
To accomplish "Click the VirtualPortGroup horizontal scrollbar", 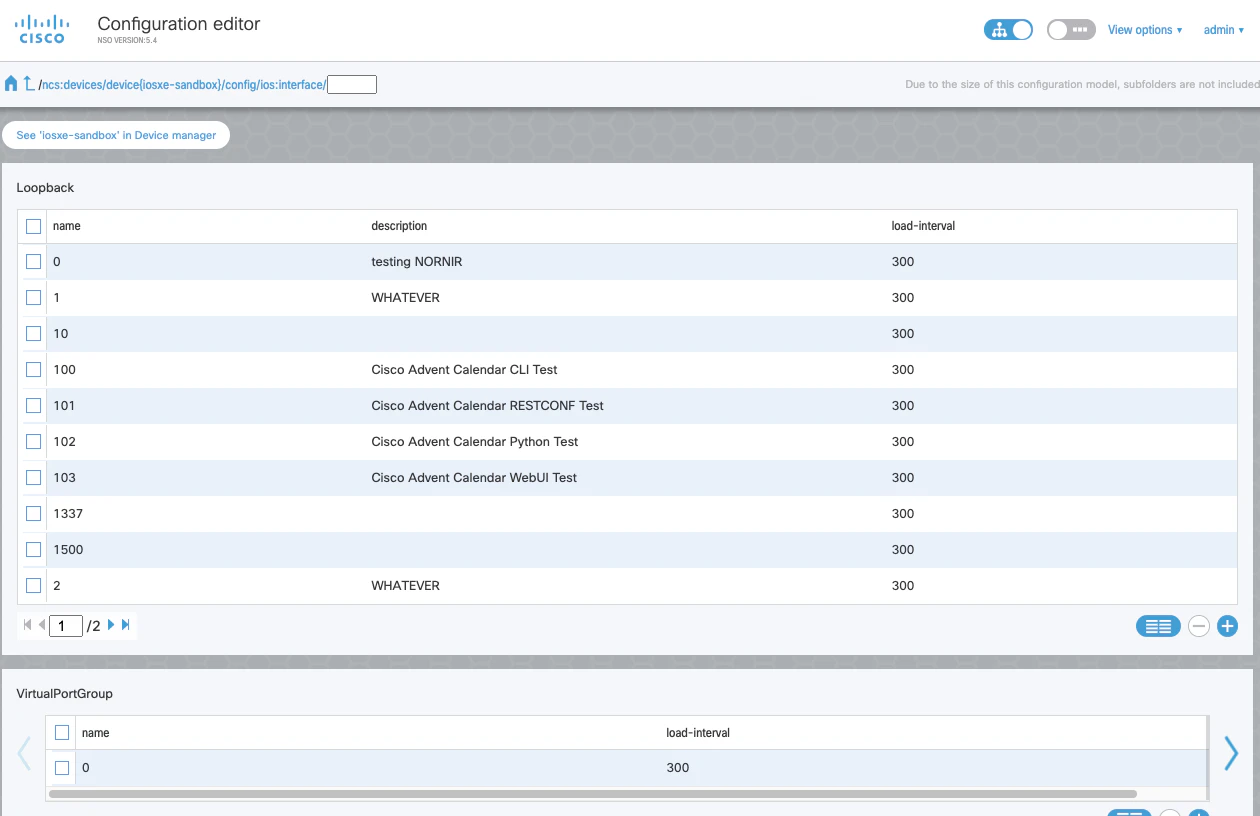I will pos(594,794).
